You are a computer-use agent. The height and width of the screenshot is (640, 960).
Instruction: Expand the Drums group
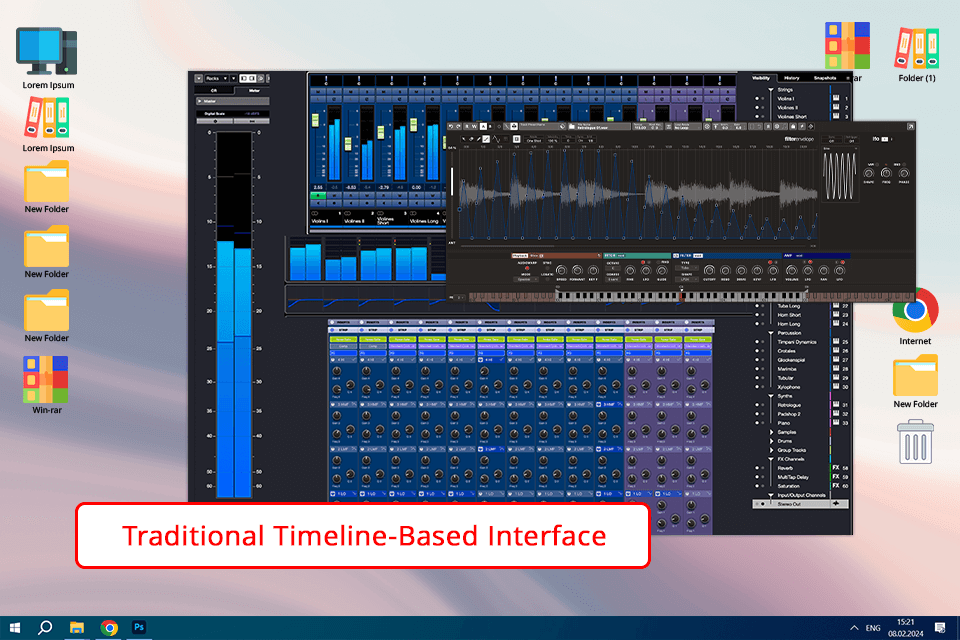[771, 441]
